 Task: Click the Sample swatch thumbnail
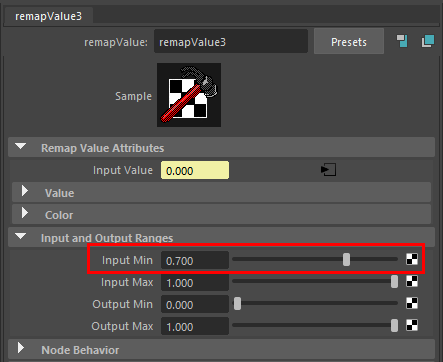click(x=189, y=95)
